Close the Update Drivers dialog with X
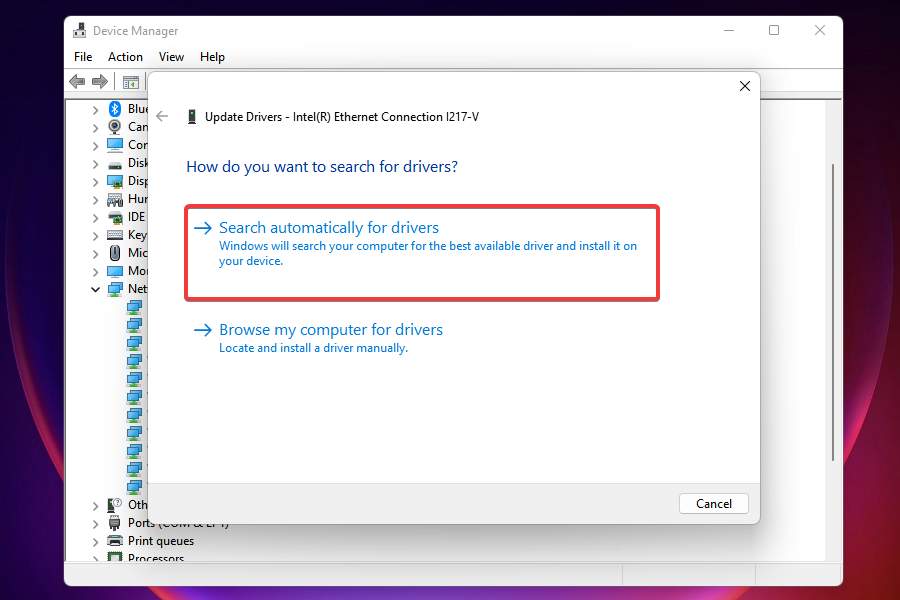Image resolution: width=900 pixels, height=600 pixels. [744, 86]
